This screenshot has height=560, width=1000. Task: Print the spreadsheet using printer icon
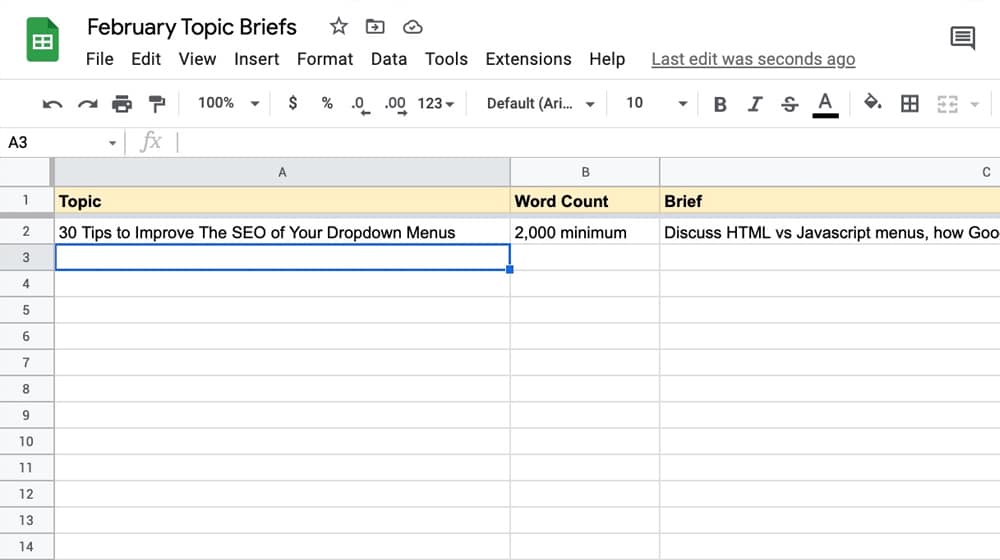click(122, 103)
